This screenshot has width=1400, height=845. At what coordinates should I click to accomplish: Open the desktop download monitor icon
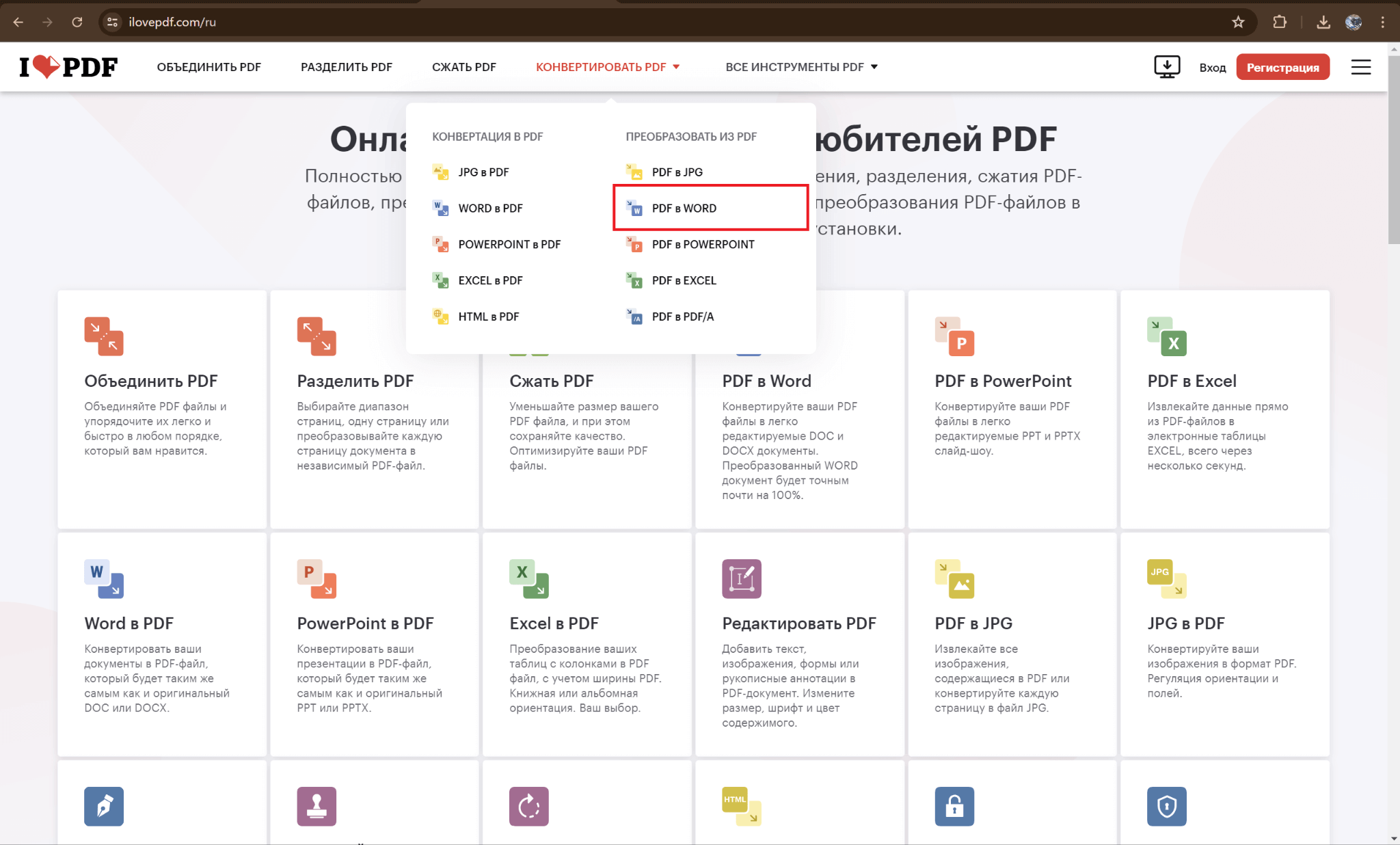point(1168,66)
